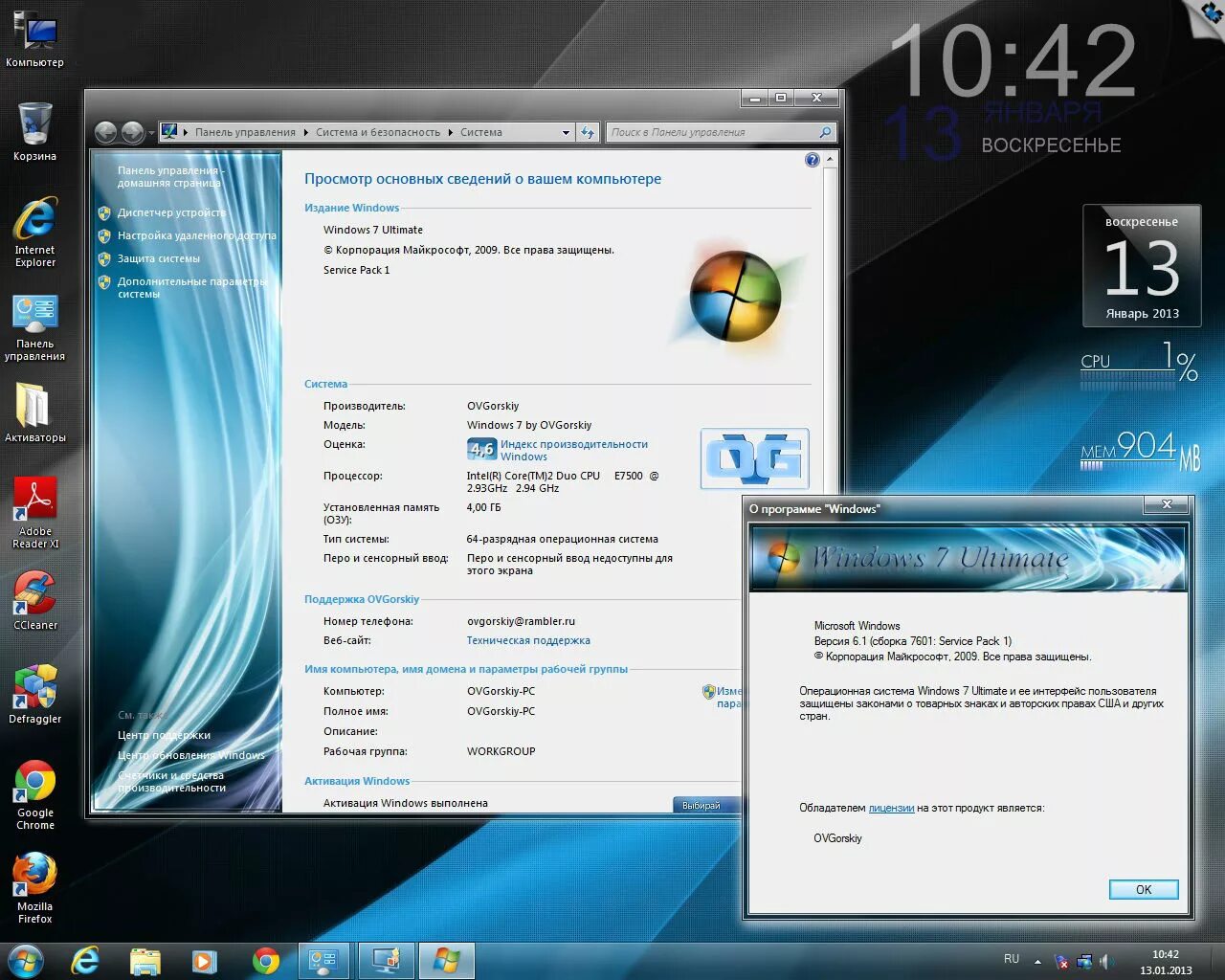
Task: Click the Система breadcrumb segment
Action: [480, 132]
